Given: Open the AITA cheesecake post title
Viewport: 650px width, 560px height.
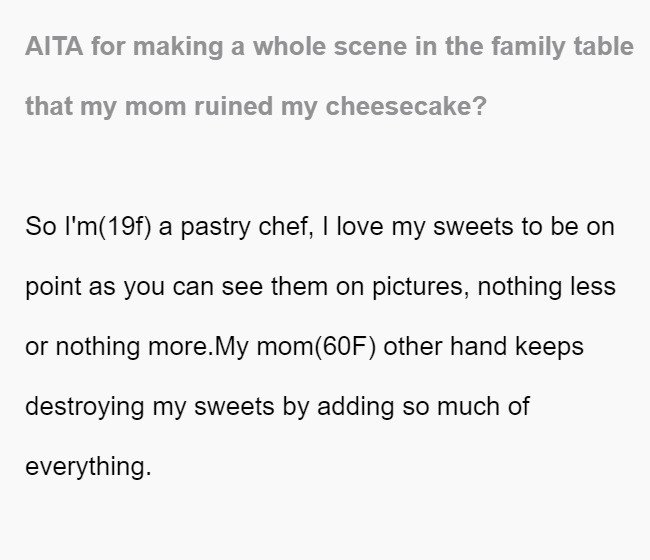Looking at the screenshot, I should pyautogui.click(x=330, y=76).
